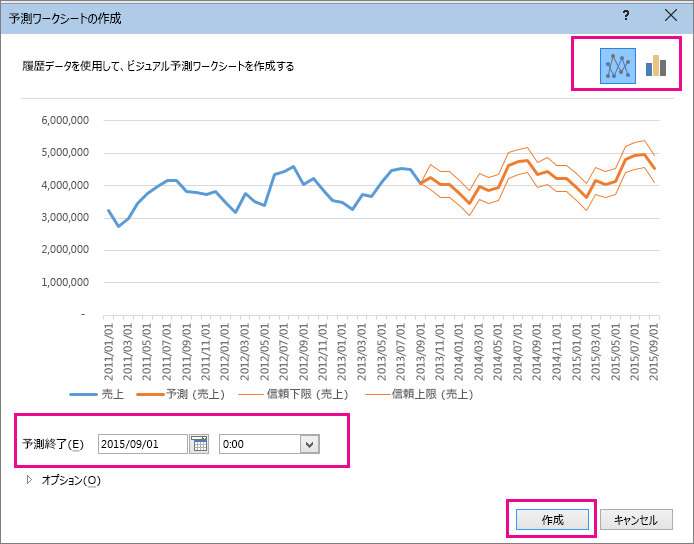
Task: Switch to column chart forecast type icon
Action: (656, 66)
